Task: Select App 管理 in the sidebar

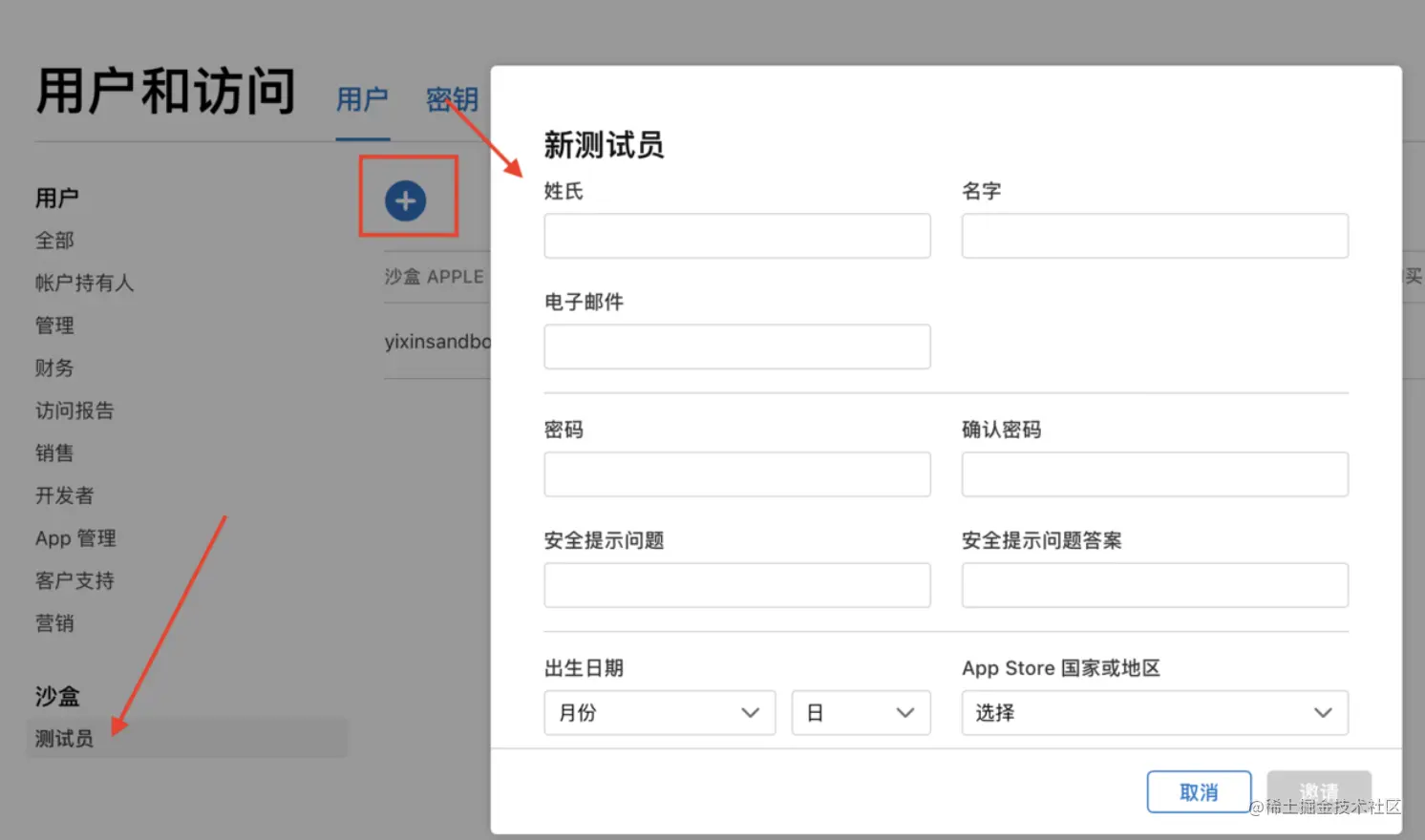Action: tap(75, 538)
